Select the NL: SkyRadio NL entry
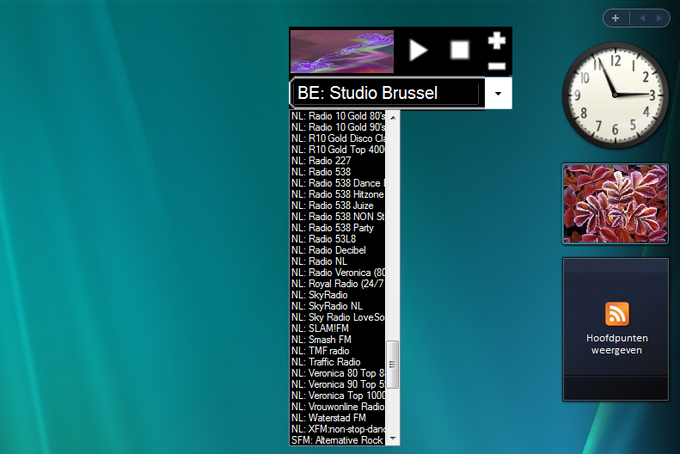 [x=337, y=306]
